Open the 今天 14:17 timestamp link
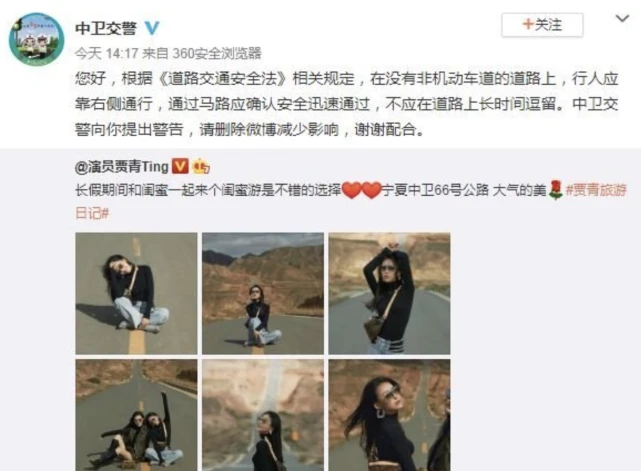Screen dimensions: 641x471 (107, 53)
